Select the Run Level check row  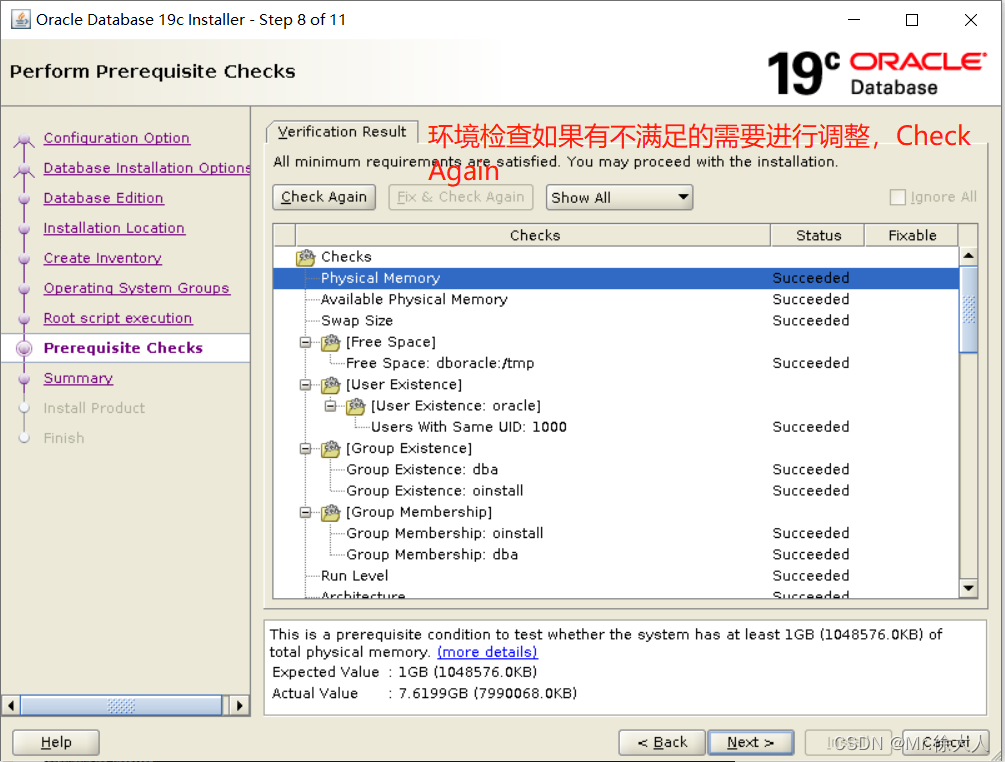click(616, 576)
